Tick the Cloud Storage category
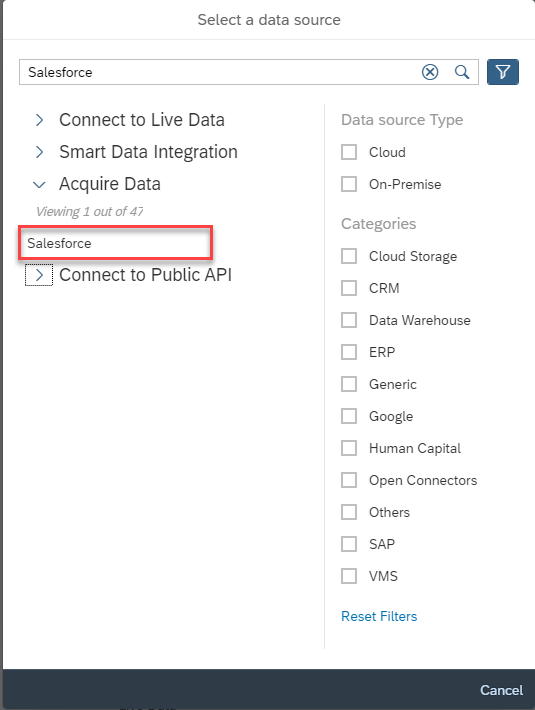The image size is (535, 710). tap(349, 256)
